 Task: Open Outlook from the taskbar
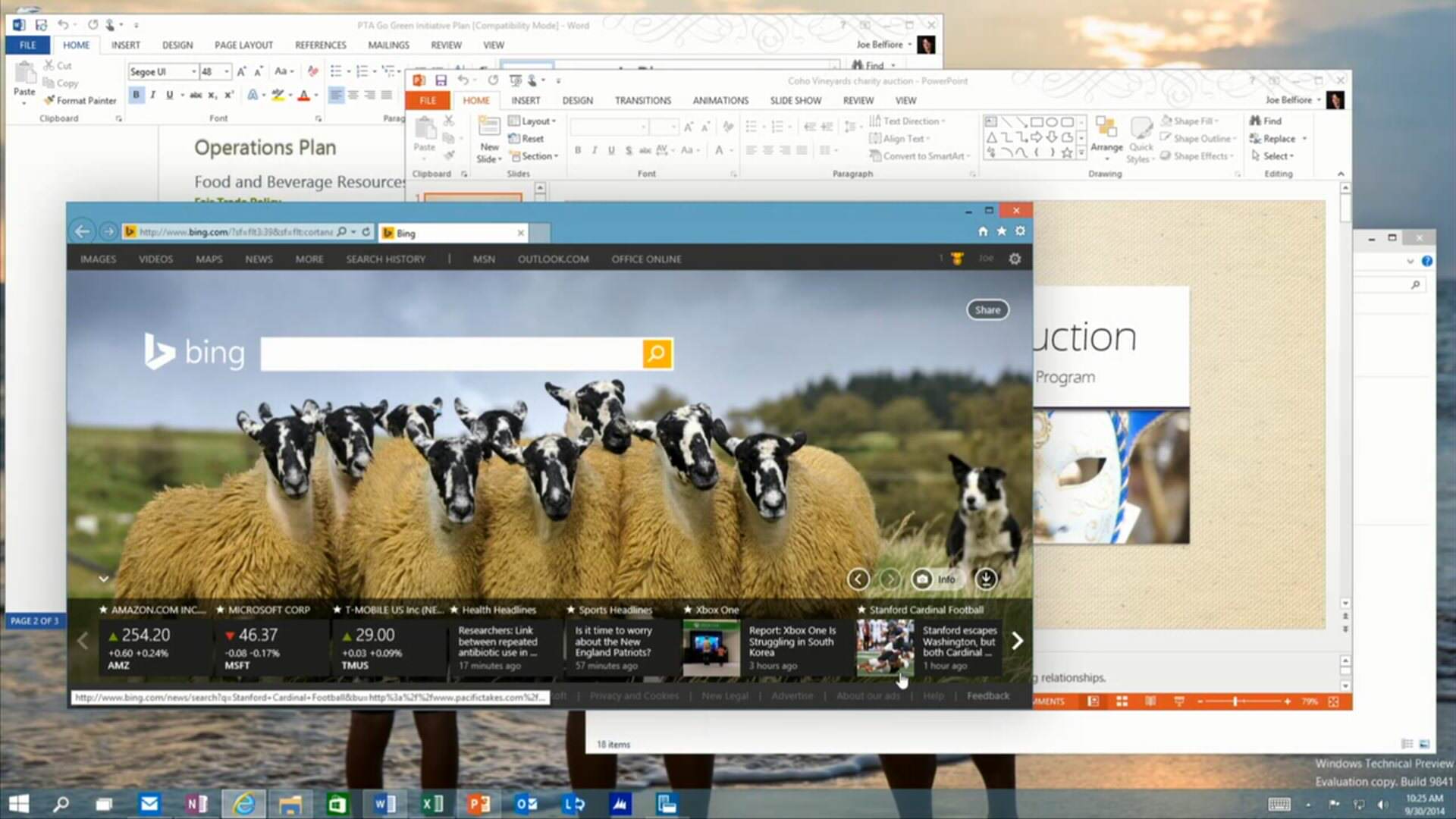coord(526,804)
